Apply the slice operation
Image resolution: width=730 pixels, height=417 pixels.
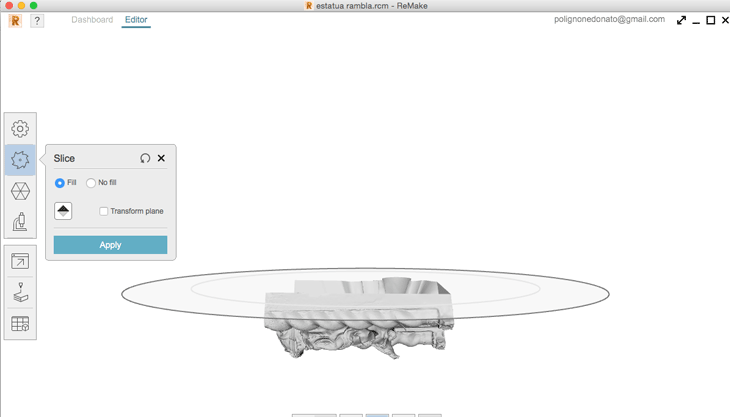(x=110, y=245)
